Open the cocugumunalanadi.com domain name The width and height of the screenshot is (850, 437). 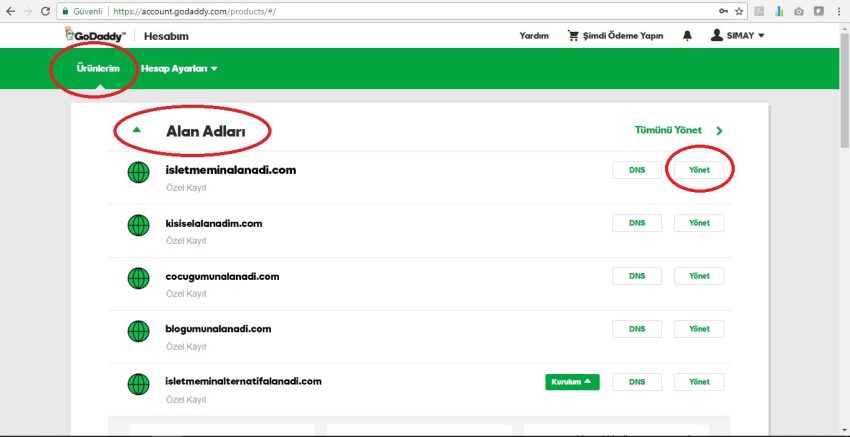click(x=222, y=276)
